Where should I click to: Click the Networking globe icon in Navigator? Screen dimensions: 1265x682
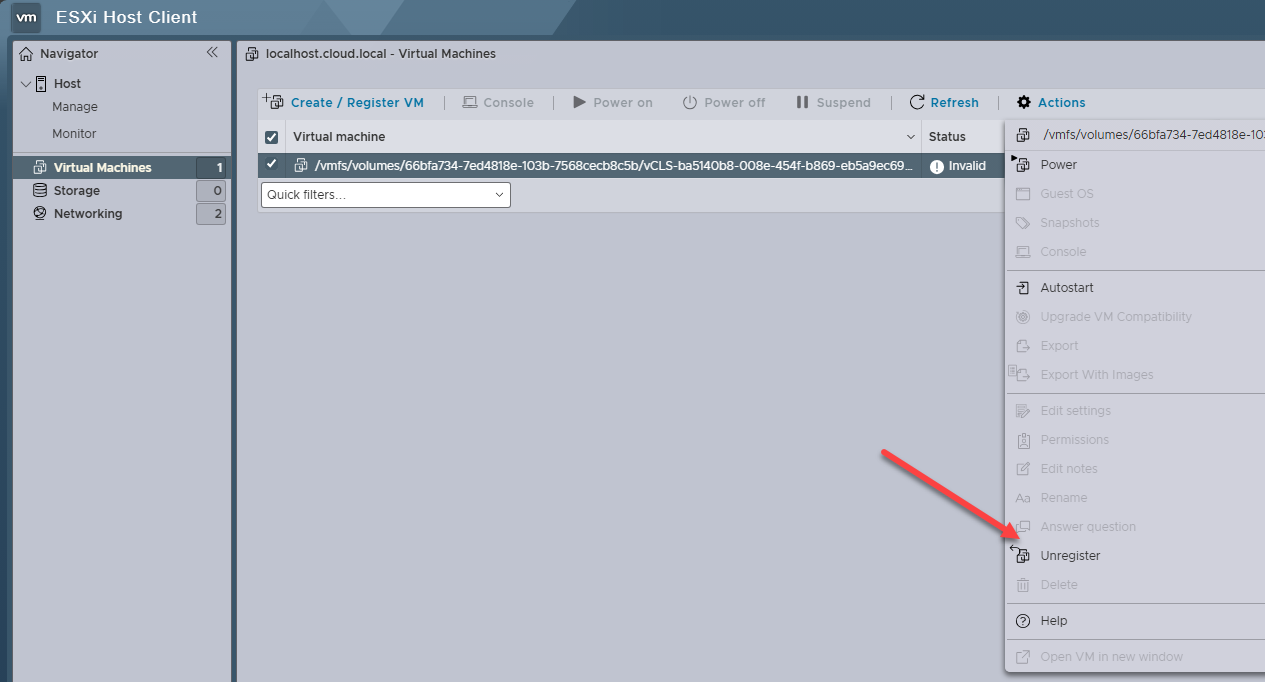click(40, 213)
